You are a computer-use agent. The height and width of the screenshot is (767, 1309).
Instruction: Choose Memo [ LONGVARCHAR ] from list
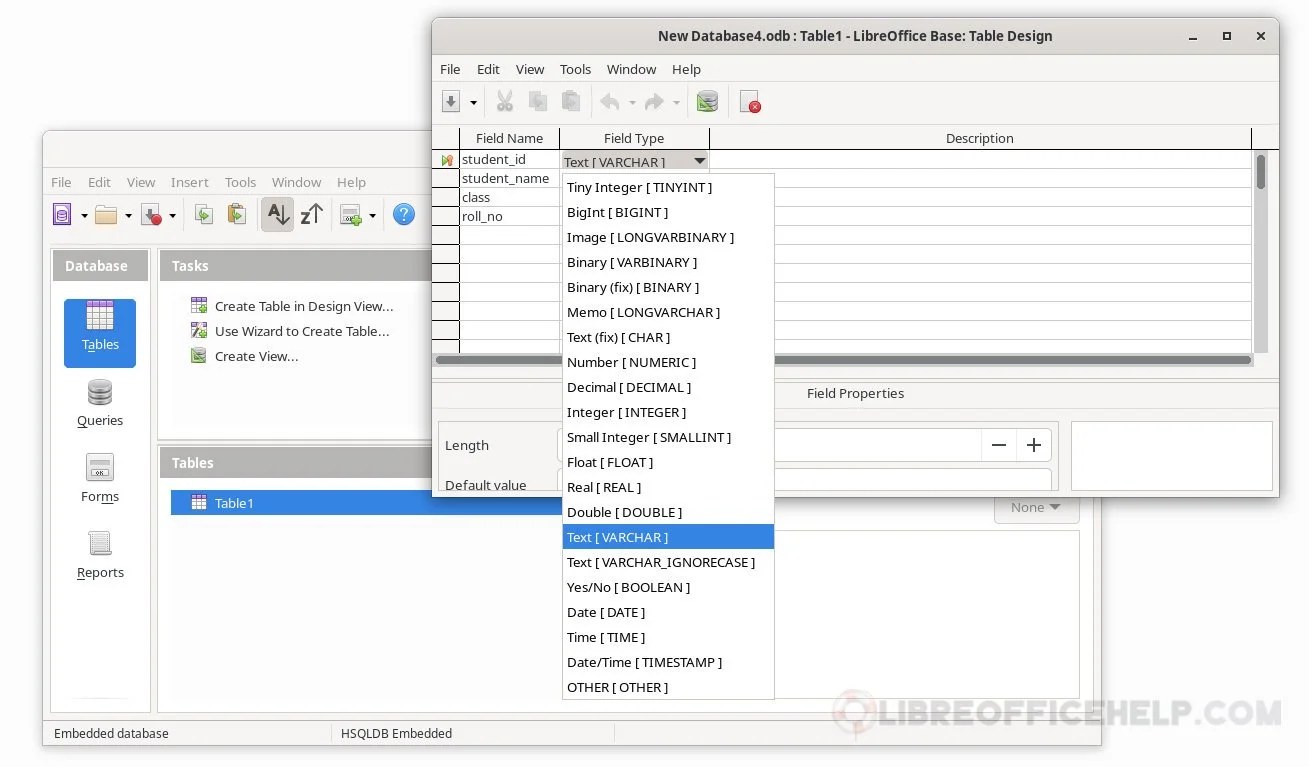[x=668, y=312]
